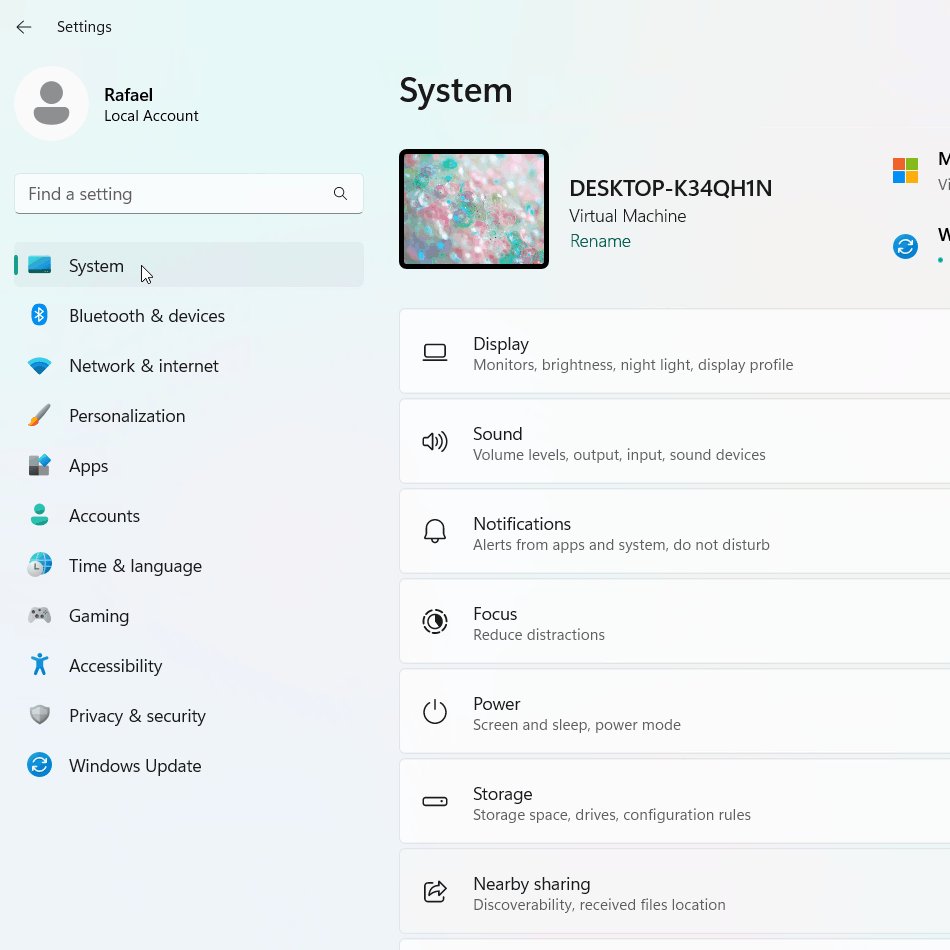Click the Time & language globe icon
The image size is (950, 950).
point(39,565)
